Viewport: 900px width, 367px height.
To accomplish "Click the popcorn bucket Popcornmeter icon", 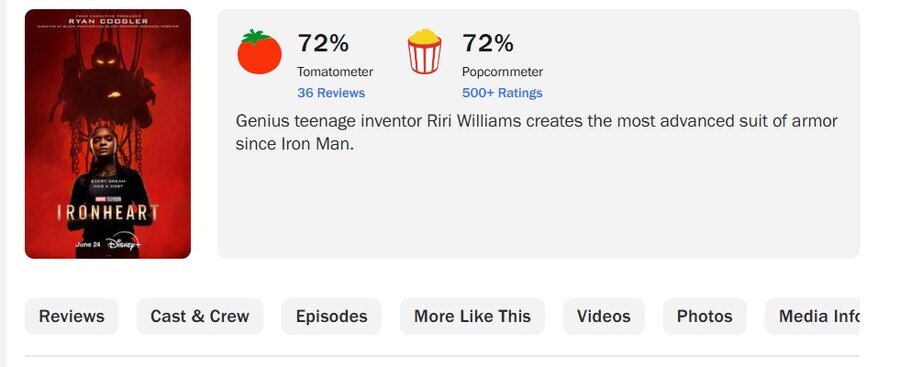I will pyautogui.click(x=424, y=51).
